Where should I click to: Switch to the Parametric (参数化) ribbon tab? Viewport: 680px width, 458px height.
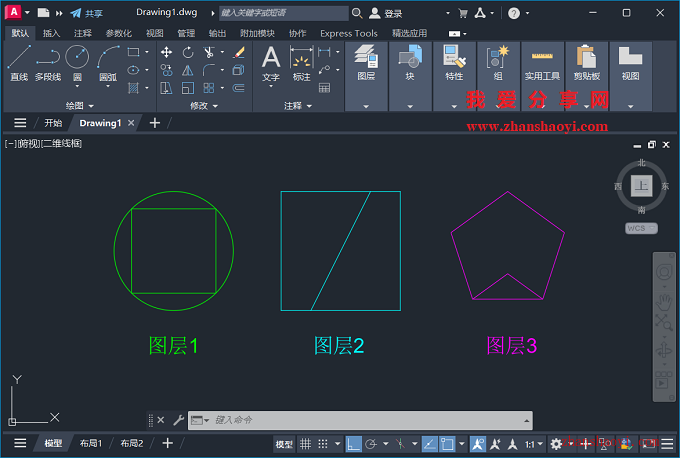pyautogui.click(x=118, y=33)
